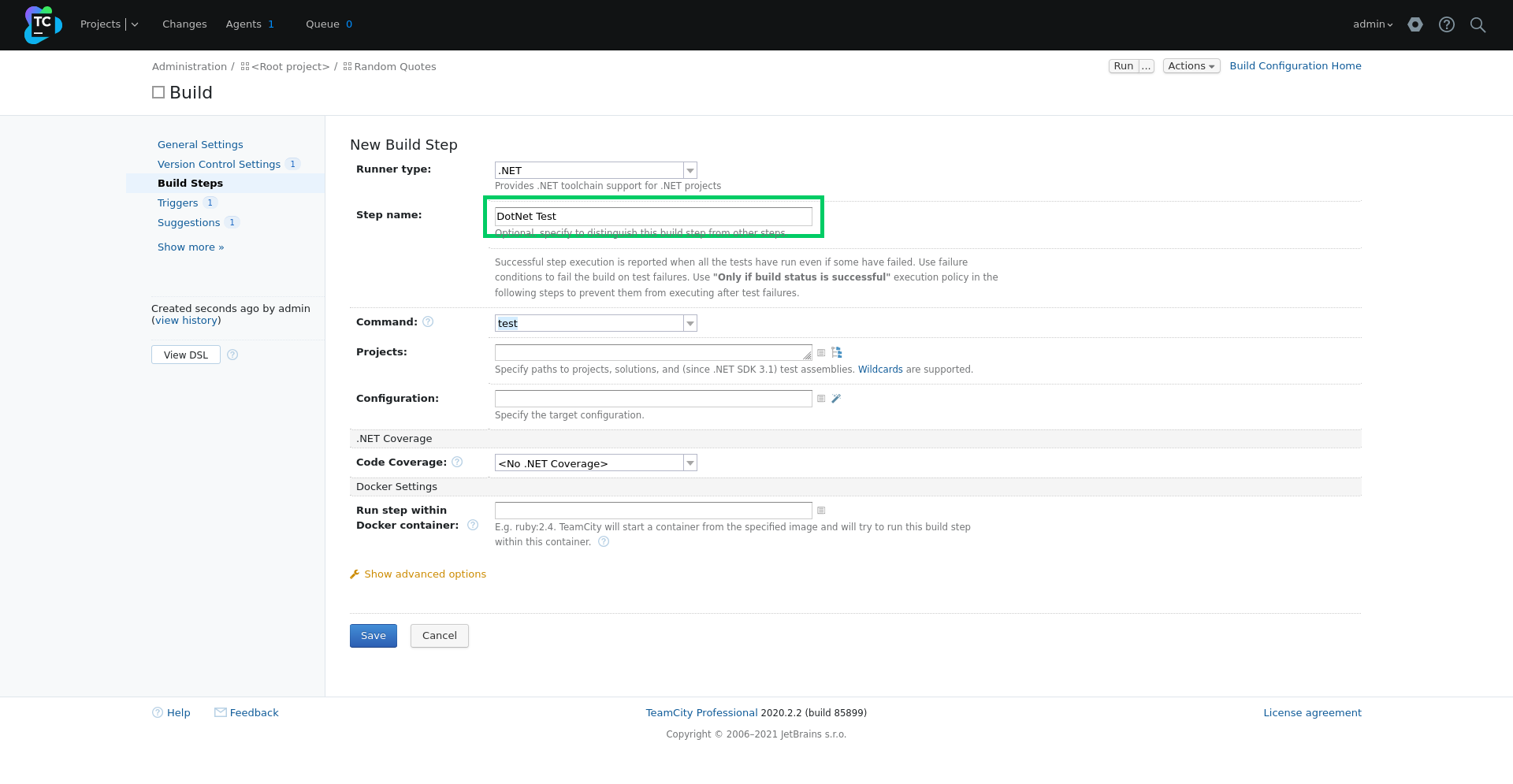Click the search magnifier icon
Screen dimensions: 1513x784
click(x=1478, y=24)
